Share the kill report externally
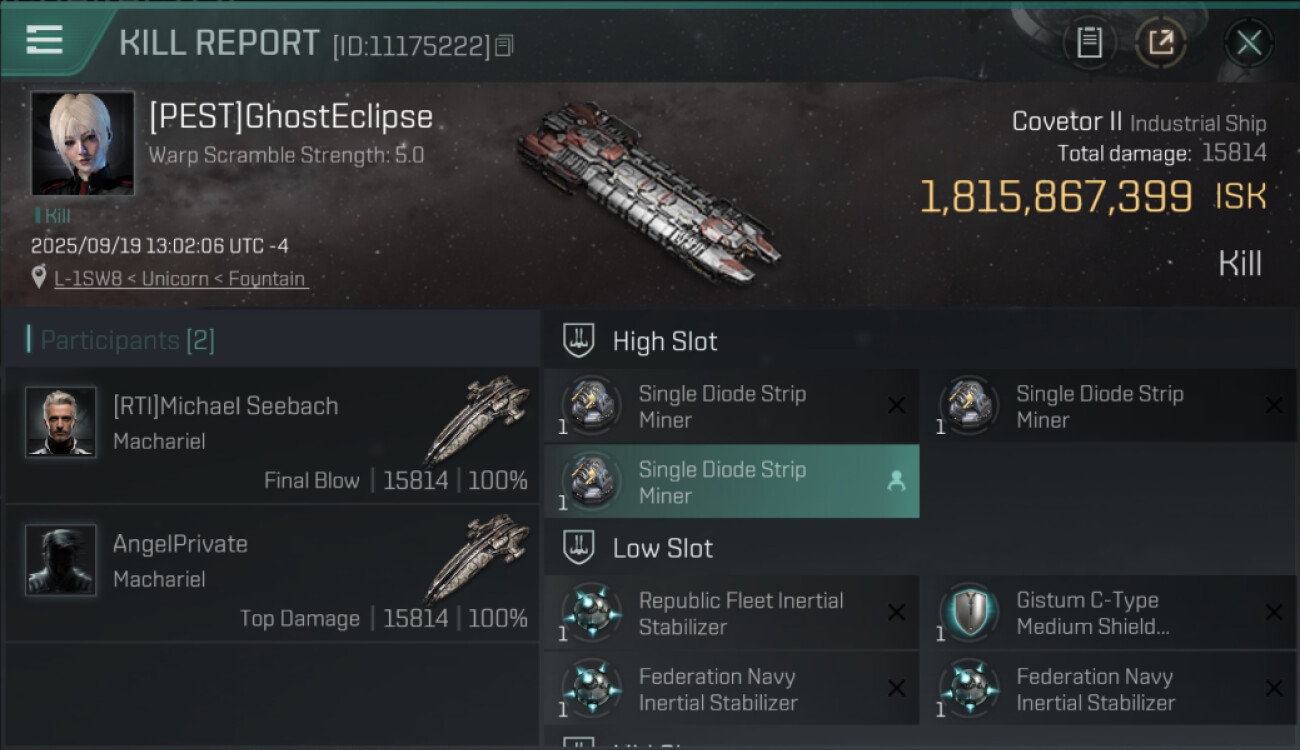This screenshot has height=750, width=1300. click(1160, 43)
